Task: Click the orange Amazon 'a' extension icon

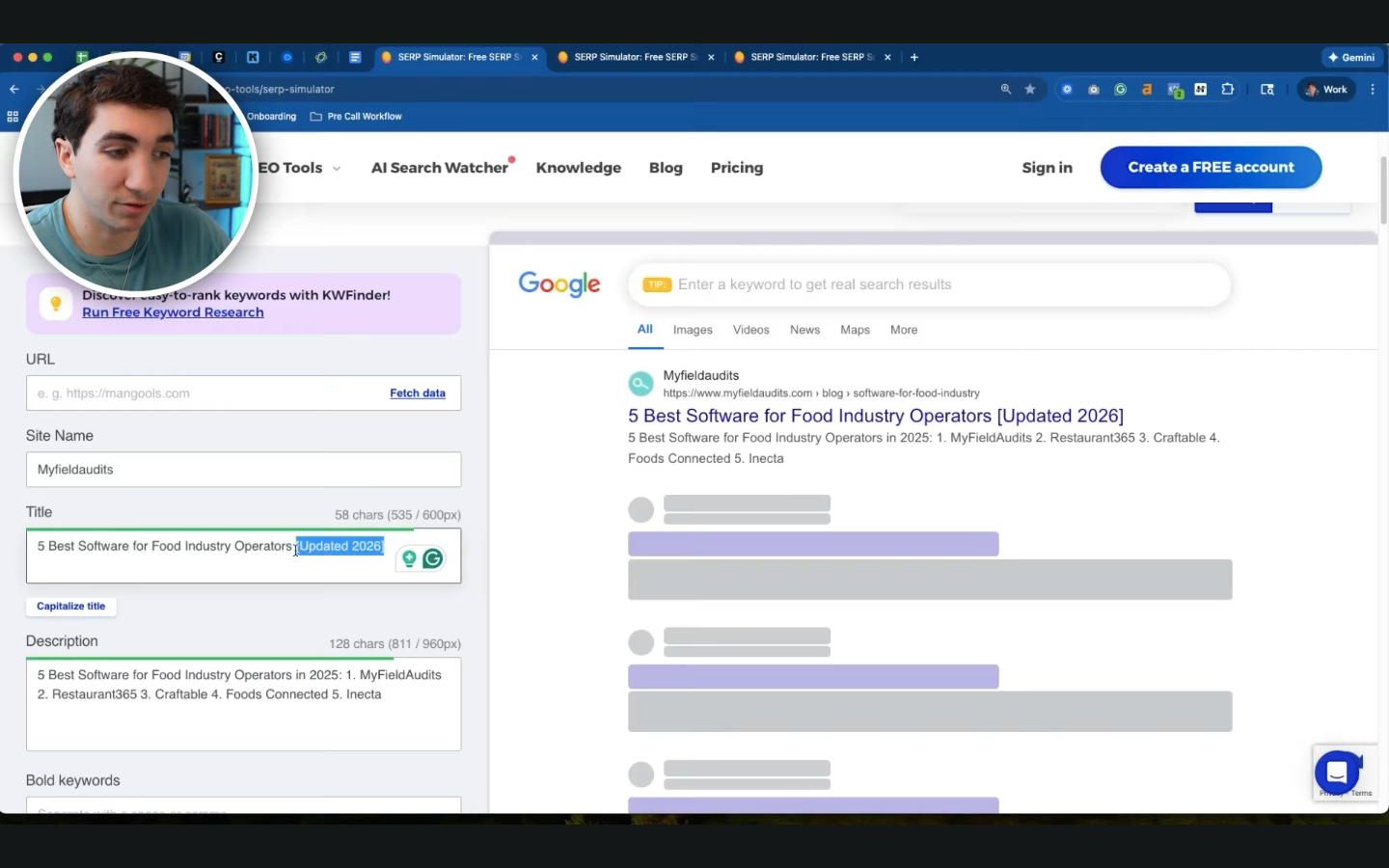Action: click(1147, 90)
